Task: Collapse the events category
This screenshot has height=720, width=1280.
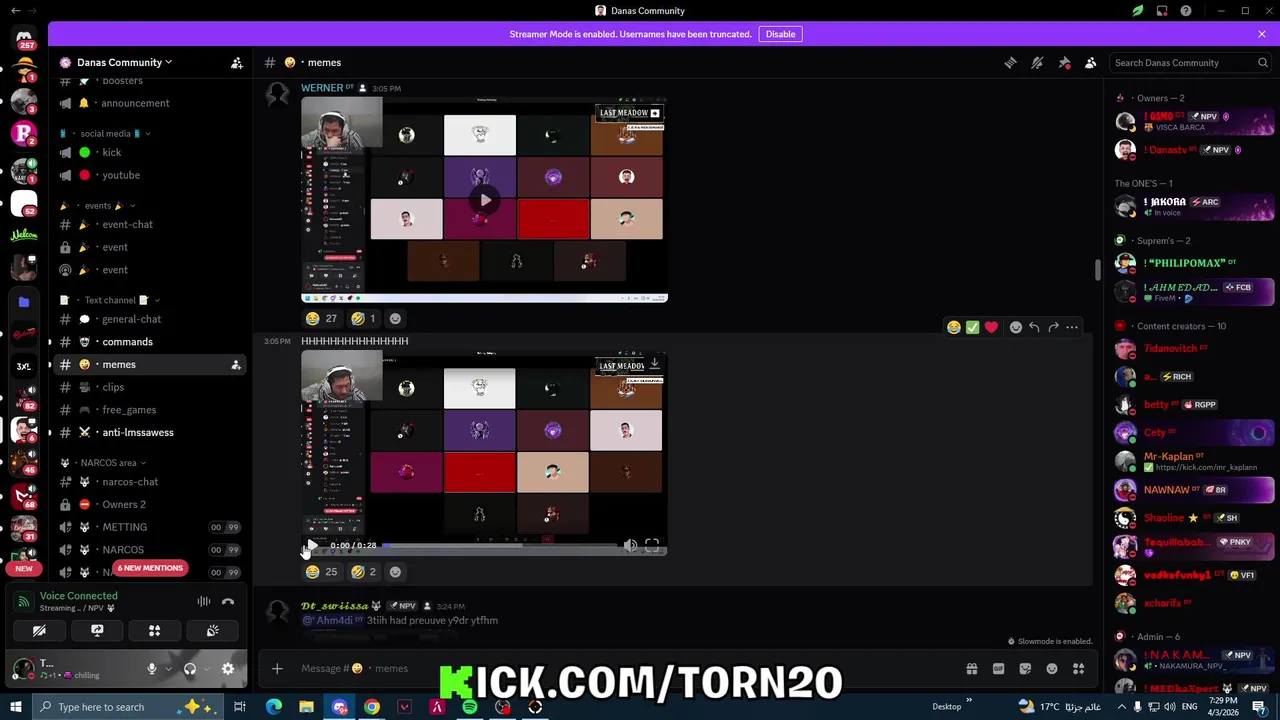Action: click(98, 205)
